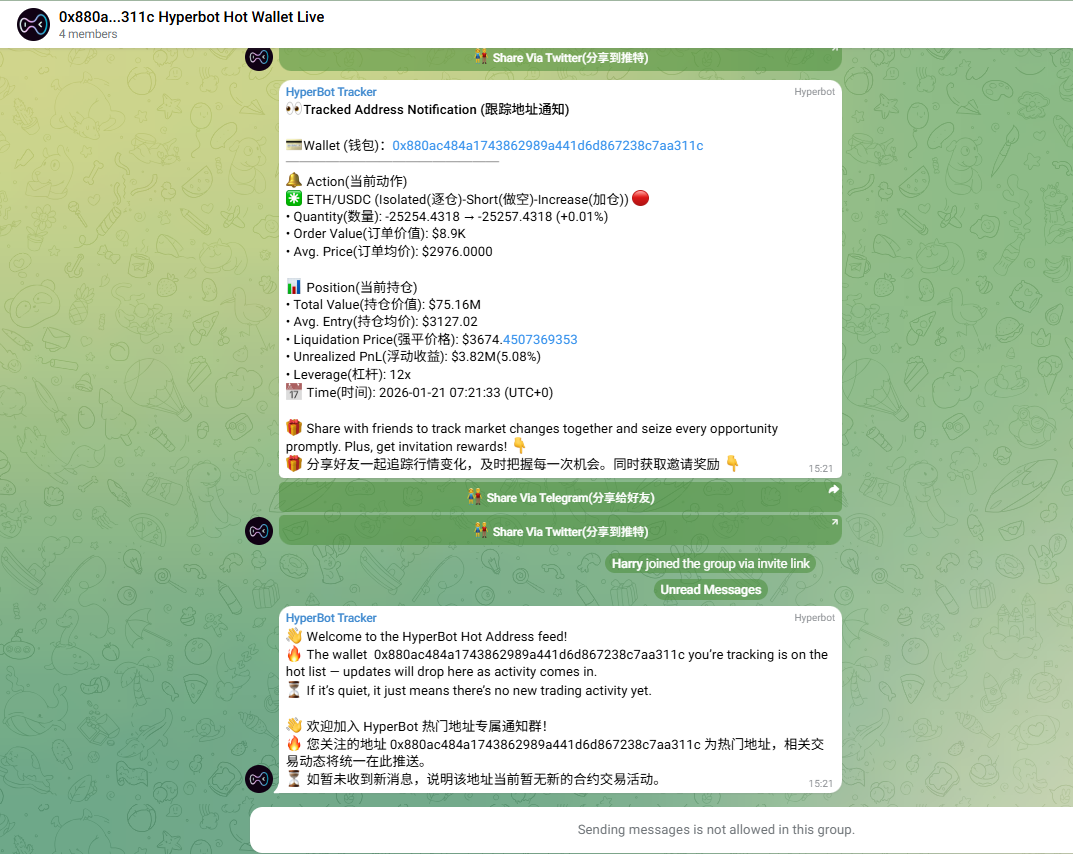Open the blue wallet address link
Image resolution: width=1073 pixels, height=854 pixels.
pos(547,145)
